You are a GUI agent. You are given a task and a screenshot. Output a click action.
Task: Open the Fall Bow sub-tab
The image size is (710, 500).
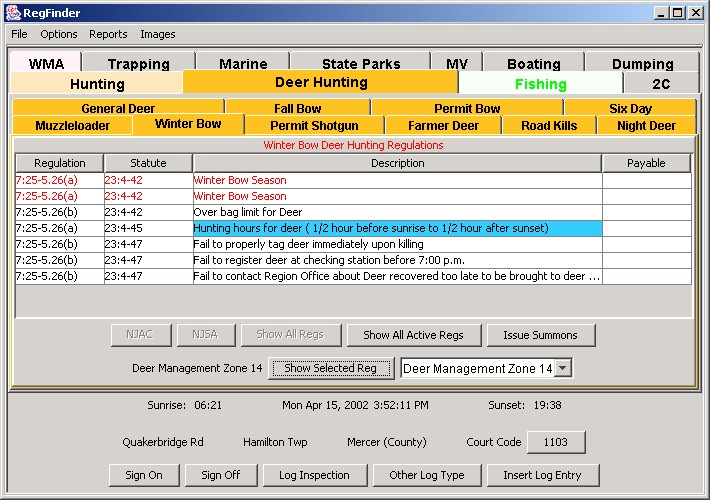(x=297, y=108)
